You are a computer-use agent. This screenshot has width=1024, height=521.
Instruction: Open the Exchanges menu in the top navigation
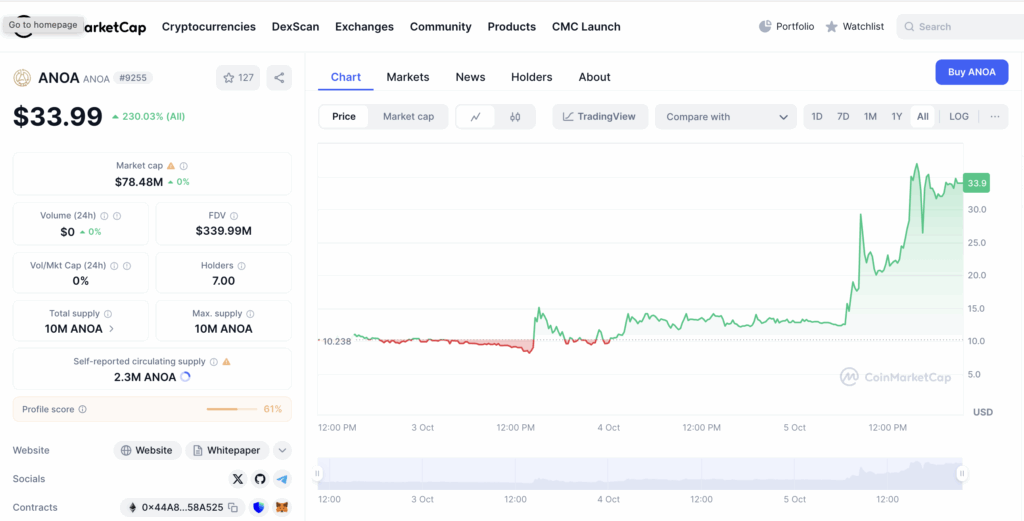pyautogui.click(x=364, y=27)
